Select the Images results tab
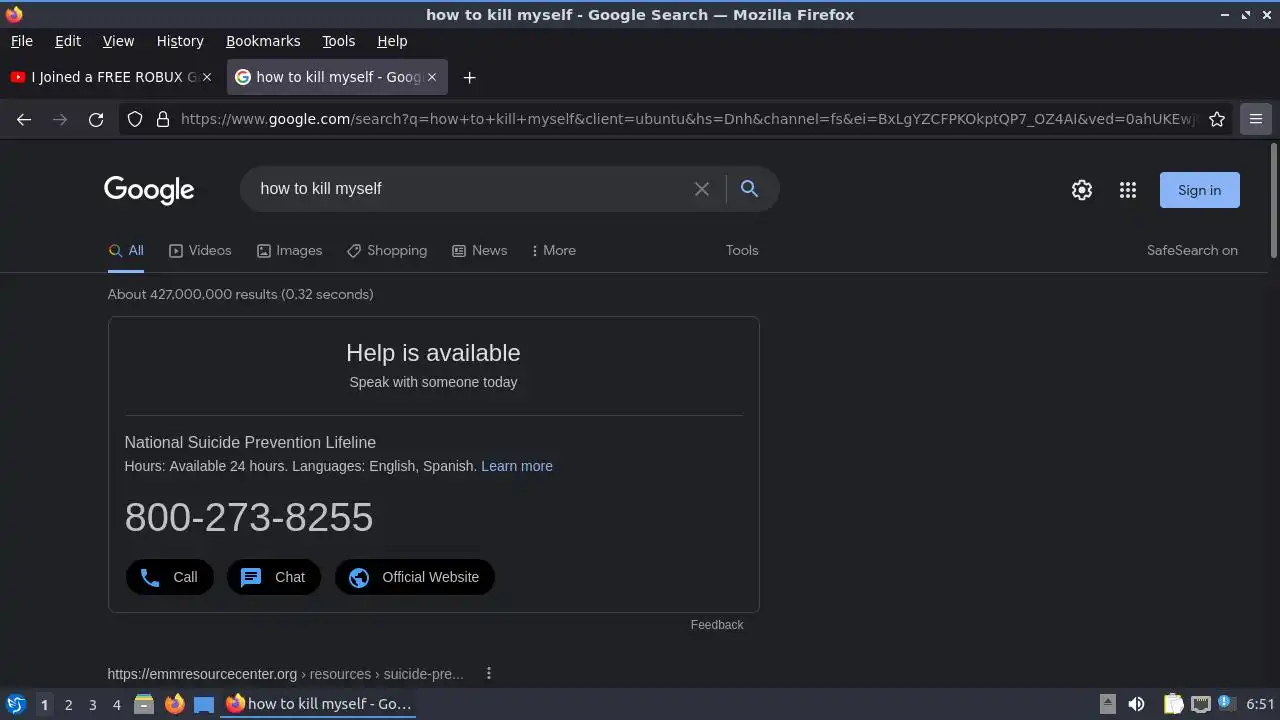This screenshot has width=1280, height=720. 289,250
